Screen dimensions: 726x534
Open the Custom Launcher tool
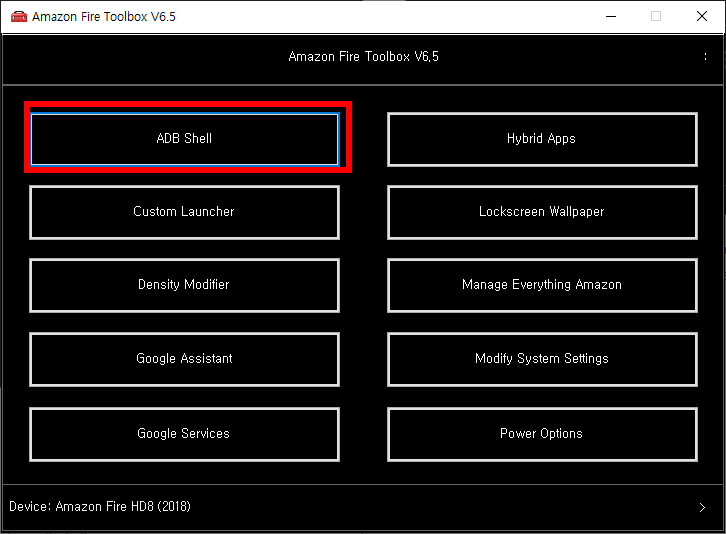click(x=184, y=212)
